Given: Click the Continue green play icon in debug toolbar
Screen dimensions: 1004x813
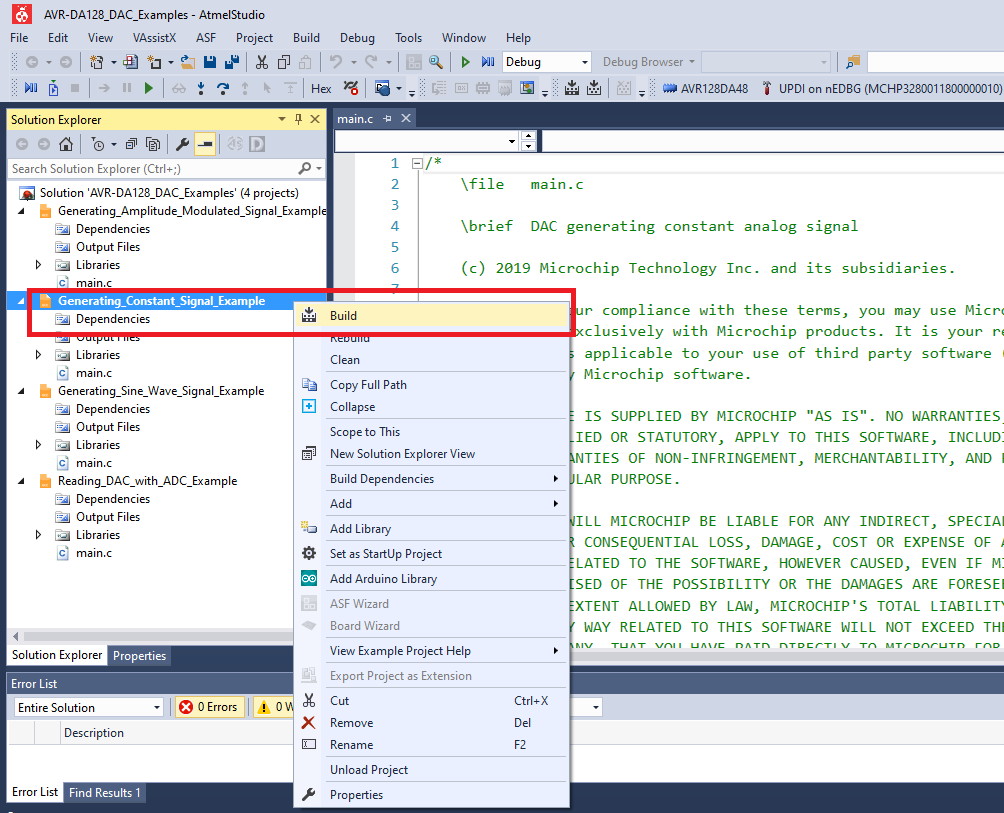Looking at the screenshot, I should 149,88.
